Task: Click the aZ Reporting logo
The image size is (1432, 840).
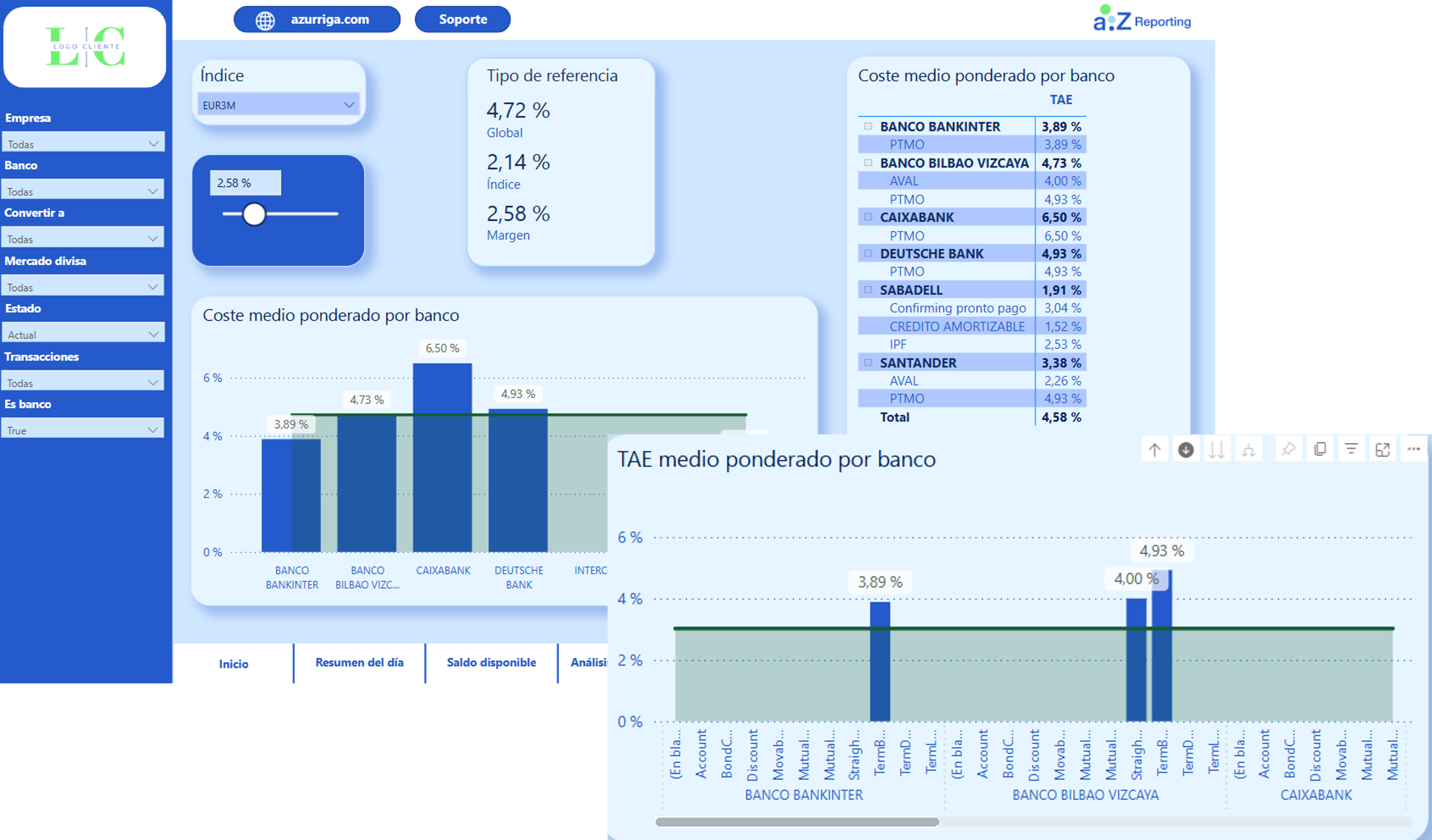Action: pos(1142,19)
